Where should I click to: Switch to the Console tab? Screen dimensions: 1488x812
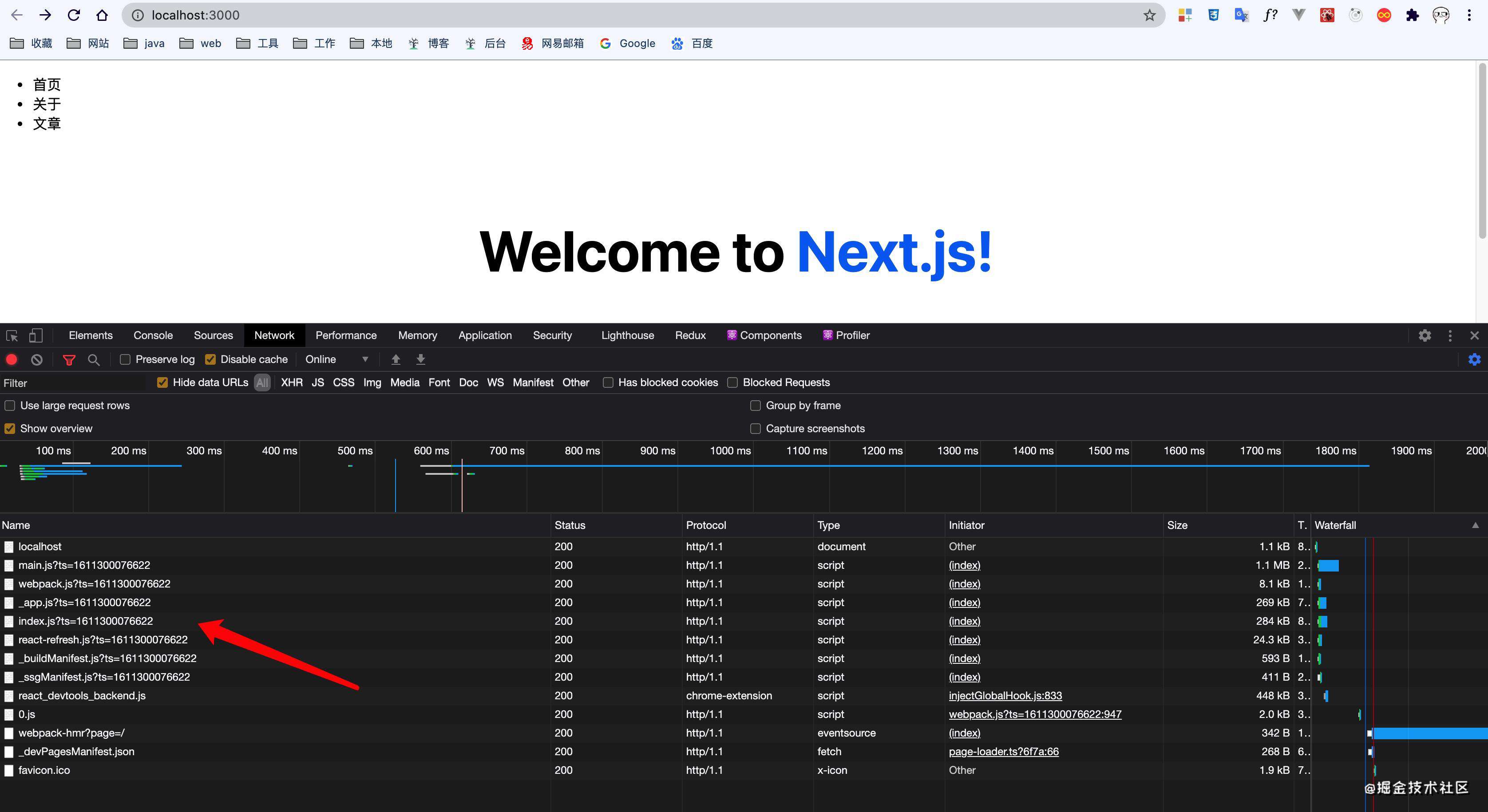(x=153, y=335)
